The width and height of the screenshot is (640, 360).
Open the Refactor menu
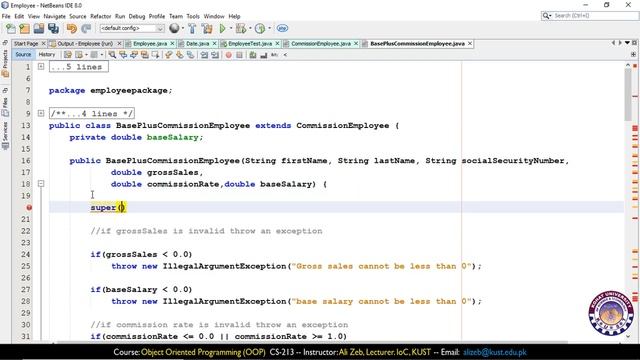(100, 16)
